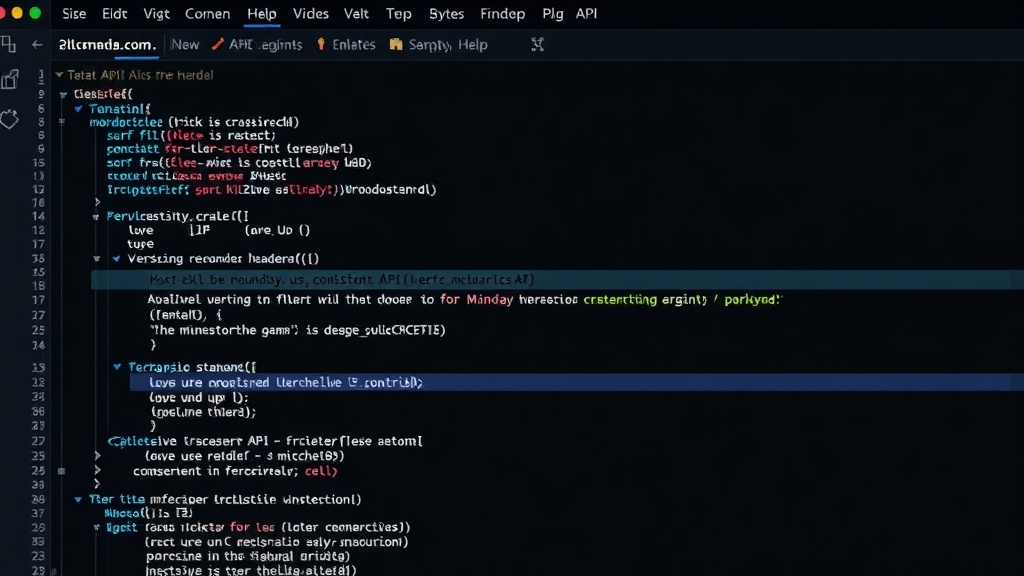Click the red 'for Minday' text
Image resolution: width=1024 pixels, height=576 pixels.
pos(476,300)
